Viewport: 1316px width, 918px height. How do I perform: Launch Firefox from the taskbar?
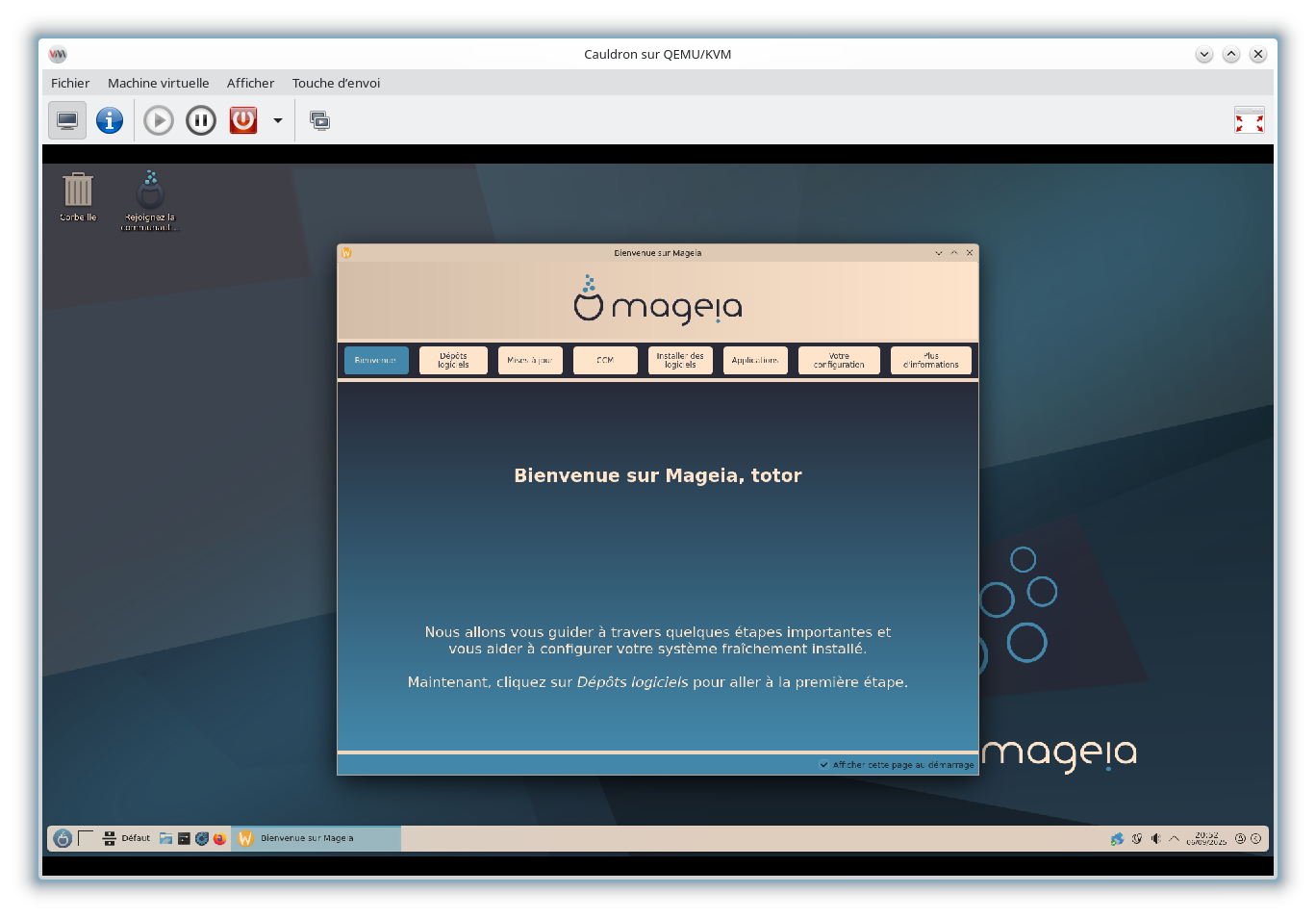point(219,838)
